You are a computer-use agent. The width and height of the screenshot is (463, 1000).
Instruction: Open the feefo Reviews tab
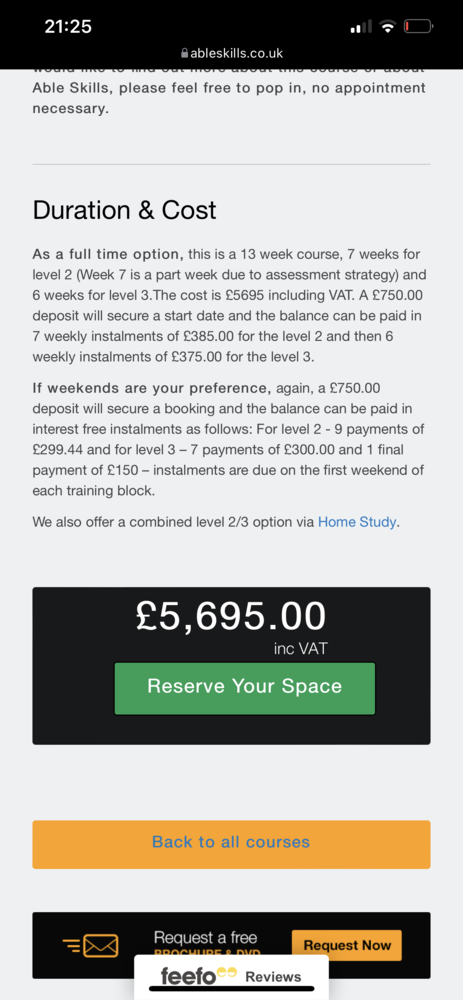(231, 977)
